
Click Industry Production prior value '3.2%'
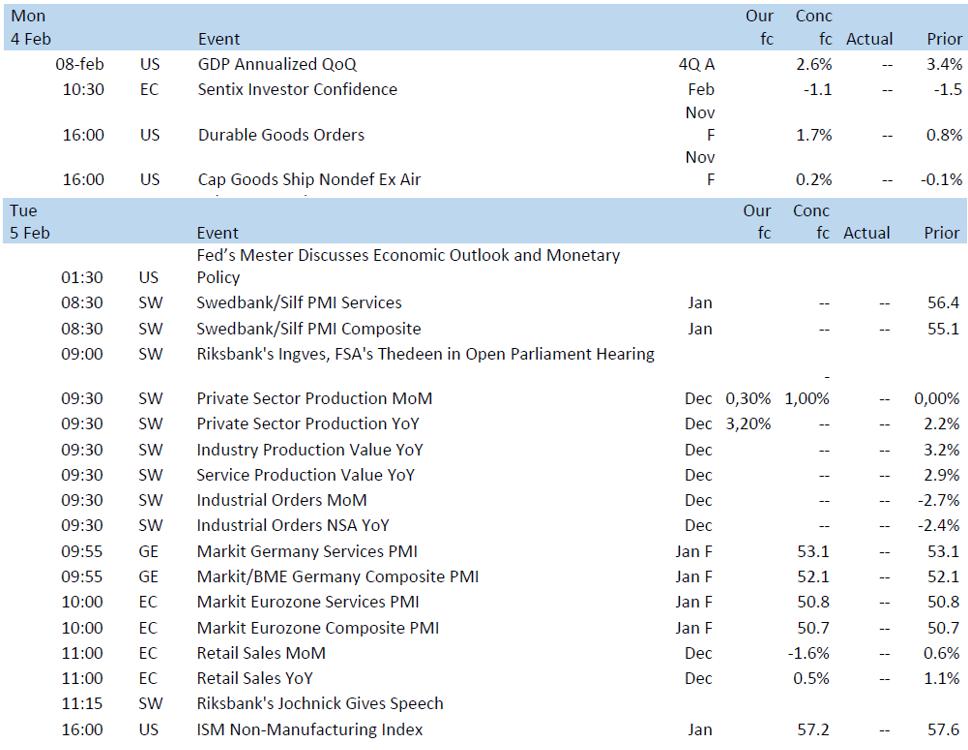click(942, 450)
